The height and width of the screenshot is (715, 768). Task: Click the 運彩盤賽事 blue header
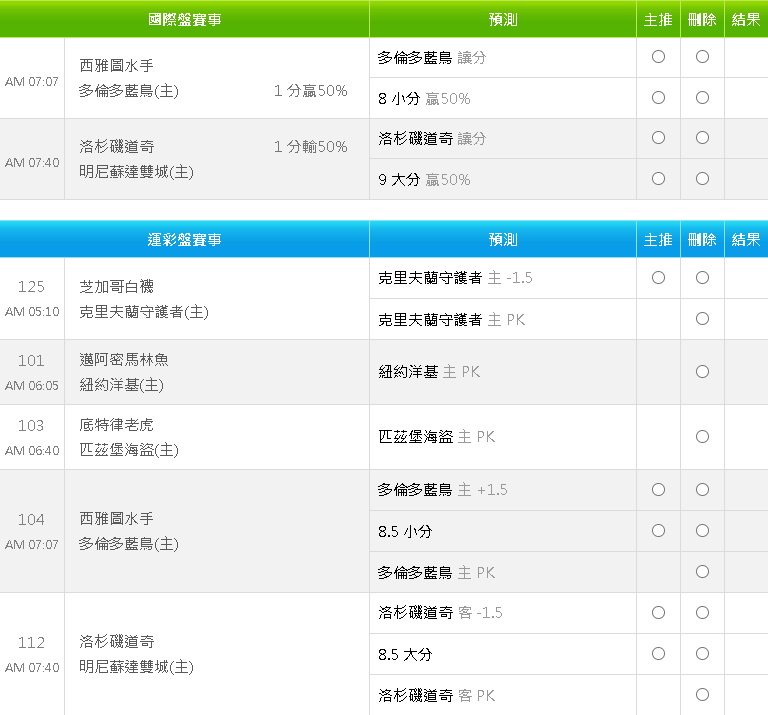point(185,239)
